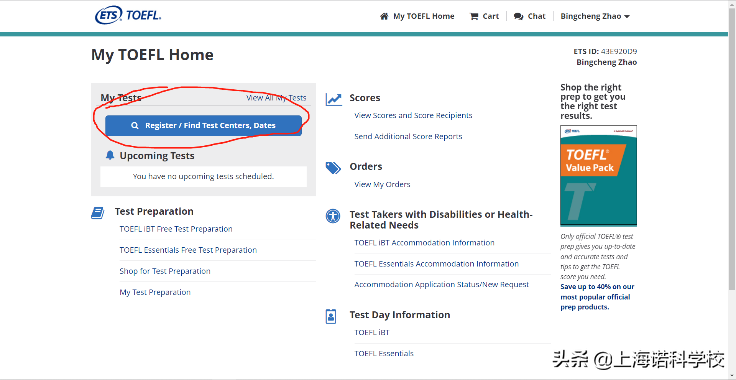Open View Scores and Score Recipients
The width and height of the screenshot is (736, 380).
point(413,115)
